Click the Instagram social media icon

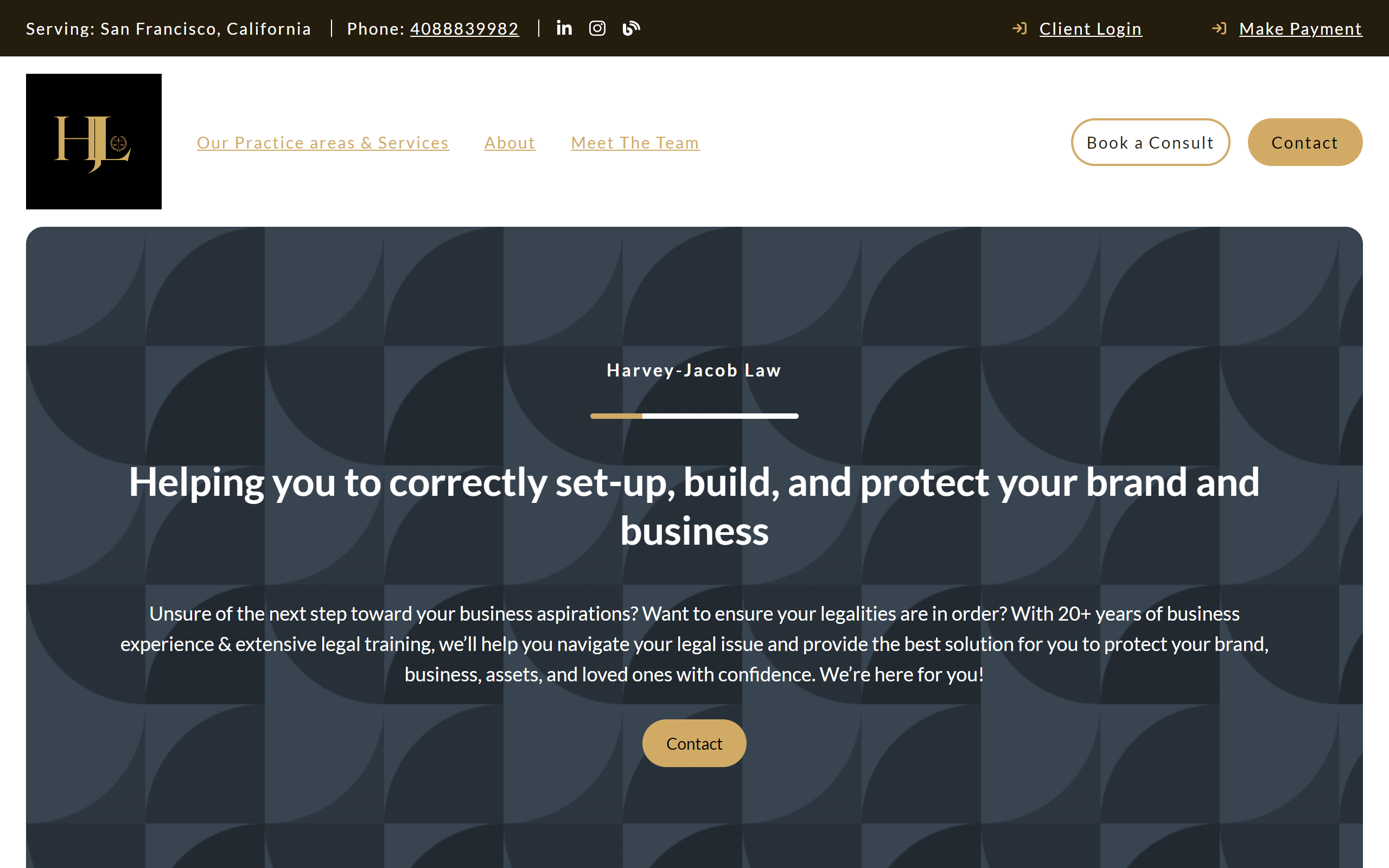pos(597,28)
